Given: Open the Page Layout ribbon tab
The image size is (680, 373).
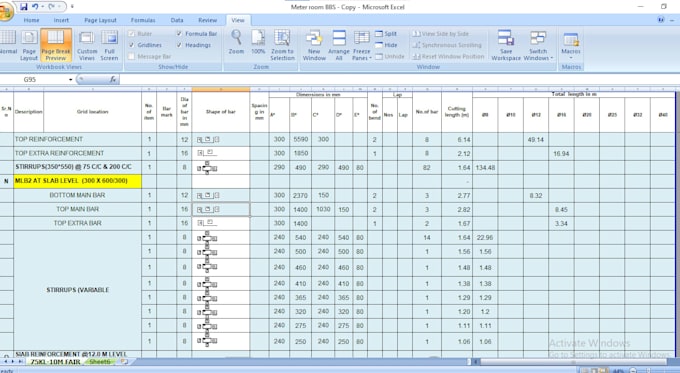Looking at the screenshot, I should click(x=100, y=20).
